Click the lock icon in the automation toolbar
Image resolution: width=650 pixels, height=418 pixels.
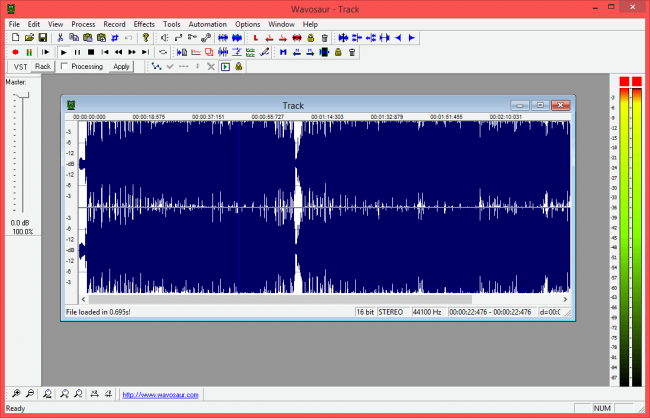(x=238, y=66)
